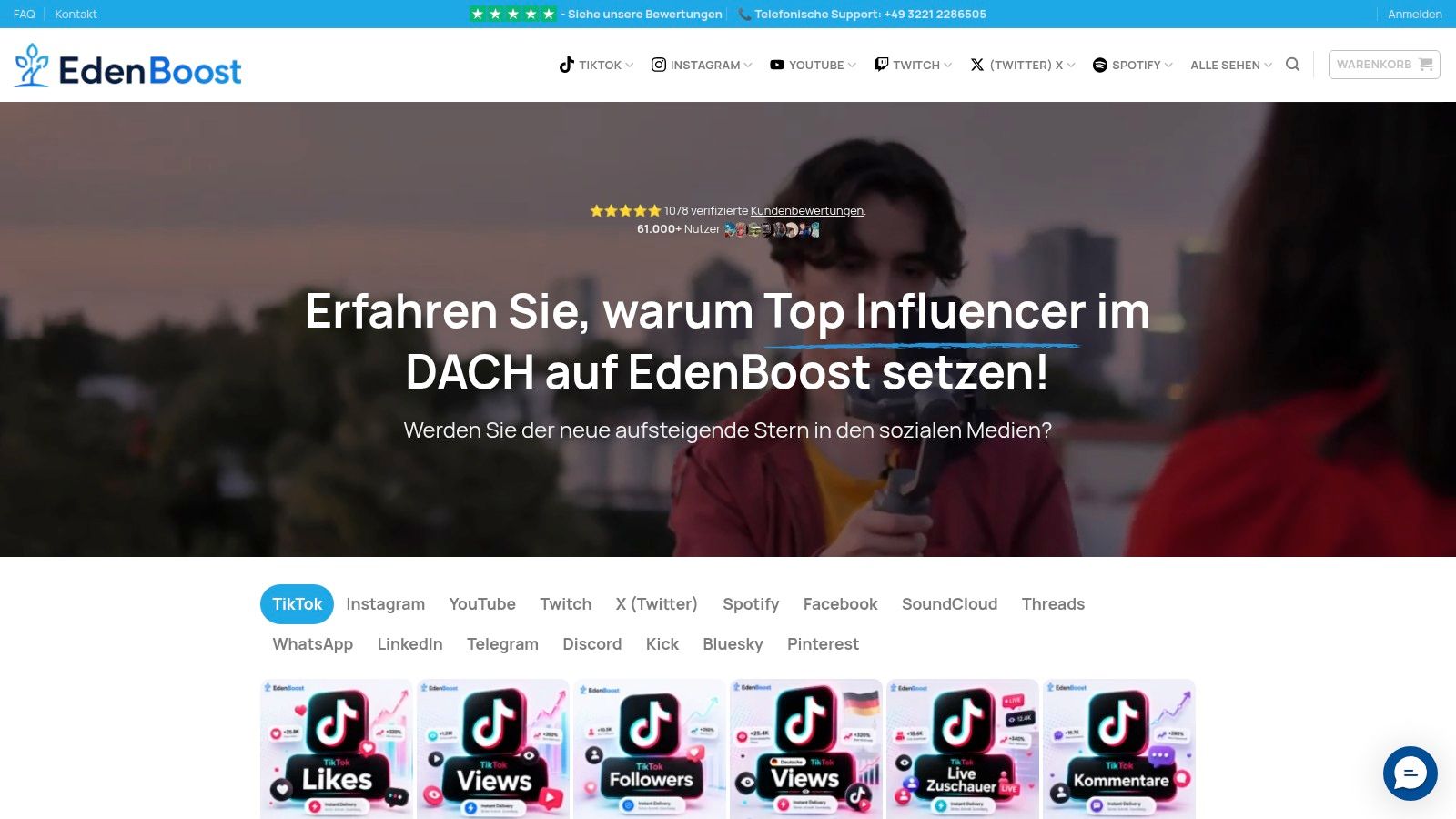Image resolution: width=1456 pixels, height=819 pixels.
Task: Open the FAQ link
Action: click(x=24, y=14)
